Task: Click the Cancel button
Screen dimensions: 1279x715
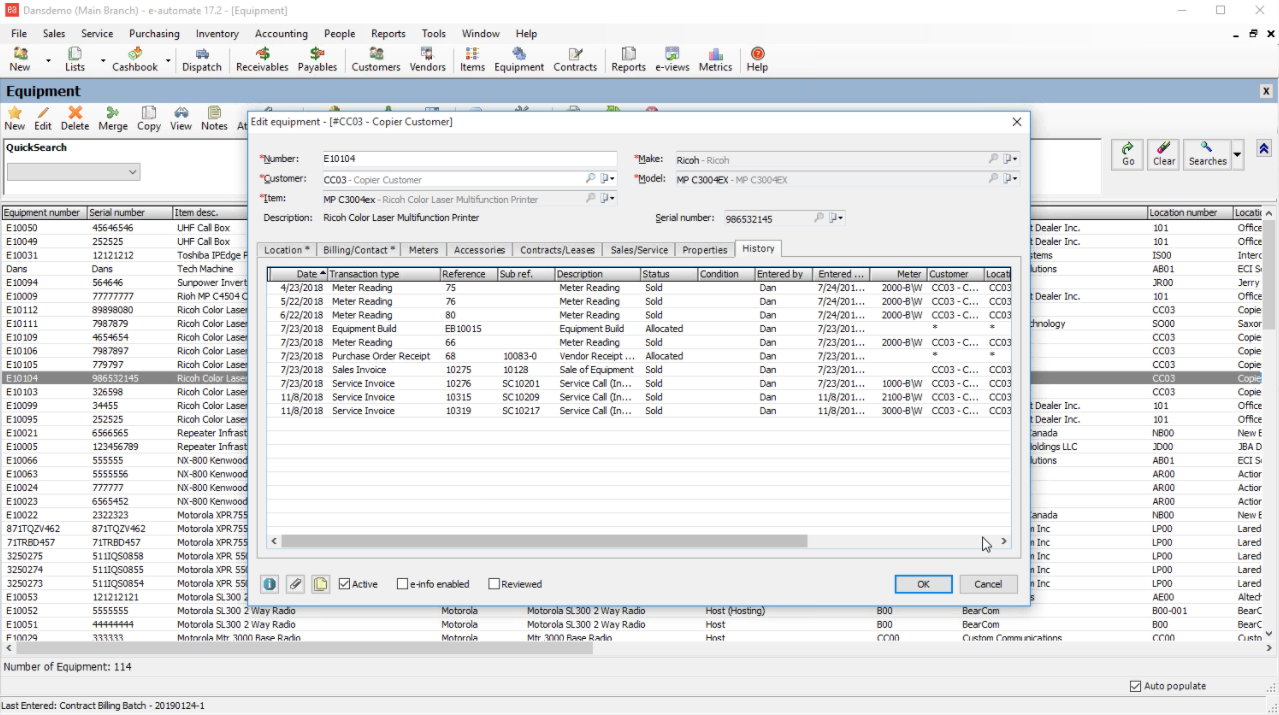Action: tap(988, 584)
